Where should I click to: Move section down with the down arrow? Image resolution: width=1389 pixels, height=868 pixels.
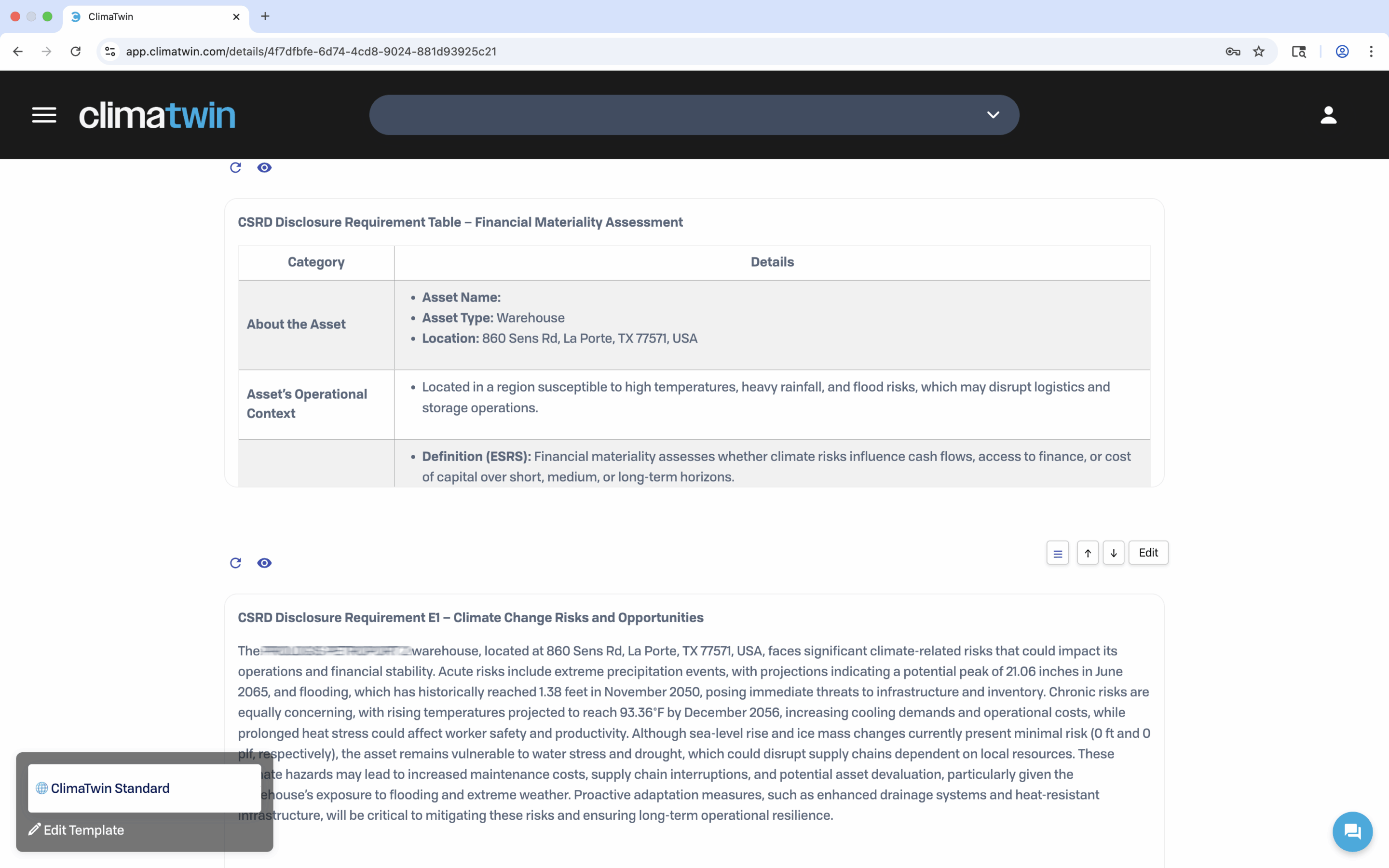tap(1114, 553)
